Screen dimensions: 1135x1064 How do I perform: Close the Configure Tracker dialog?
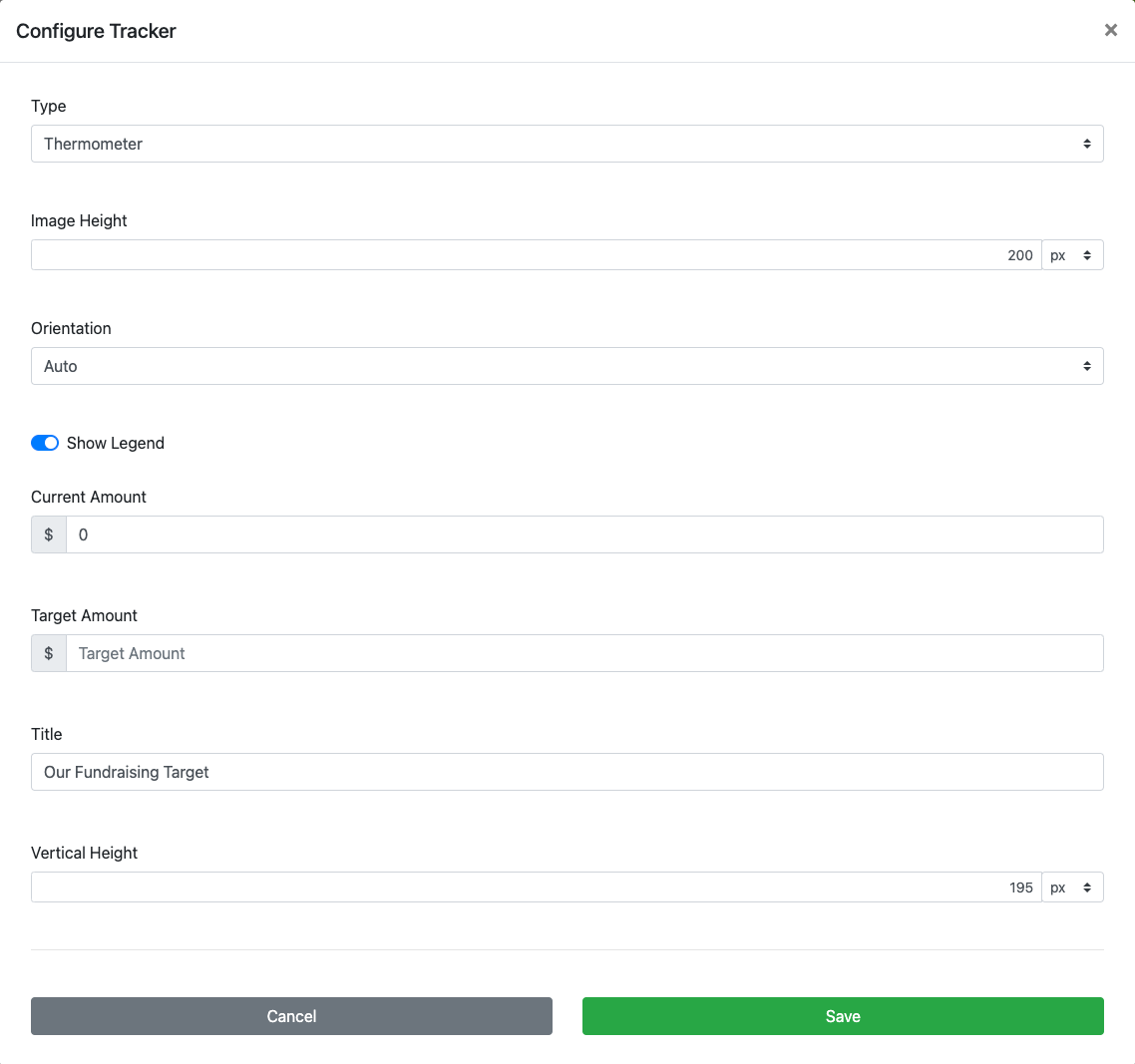1110,31
